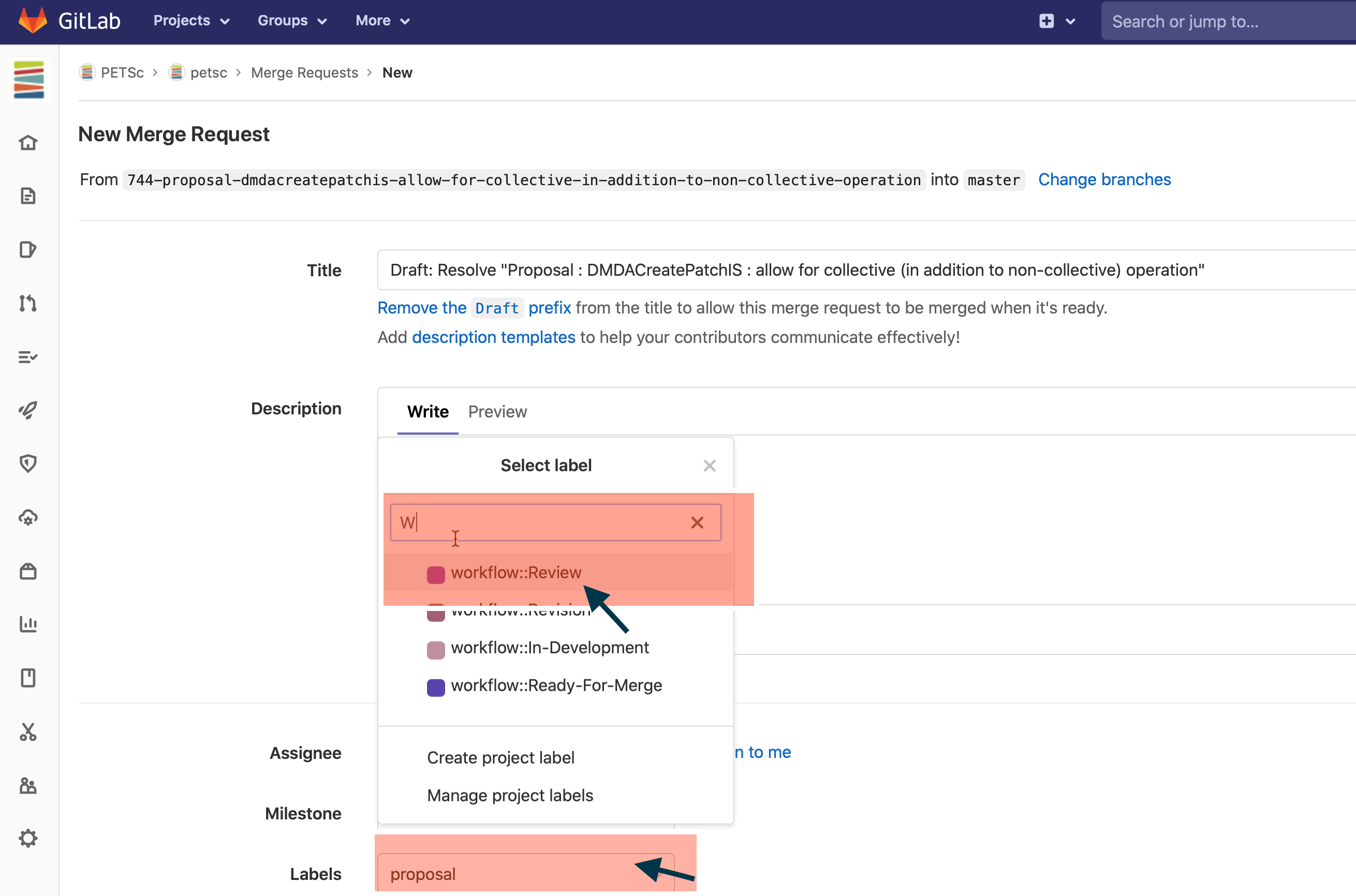Image resolution: width=1356 pixels, height=896 pixels.
Task: Switch to the Write tab
Action: (428, 411)
